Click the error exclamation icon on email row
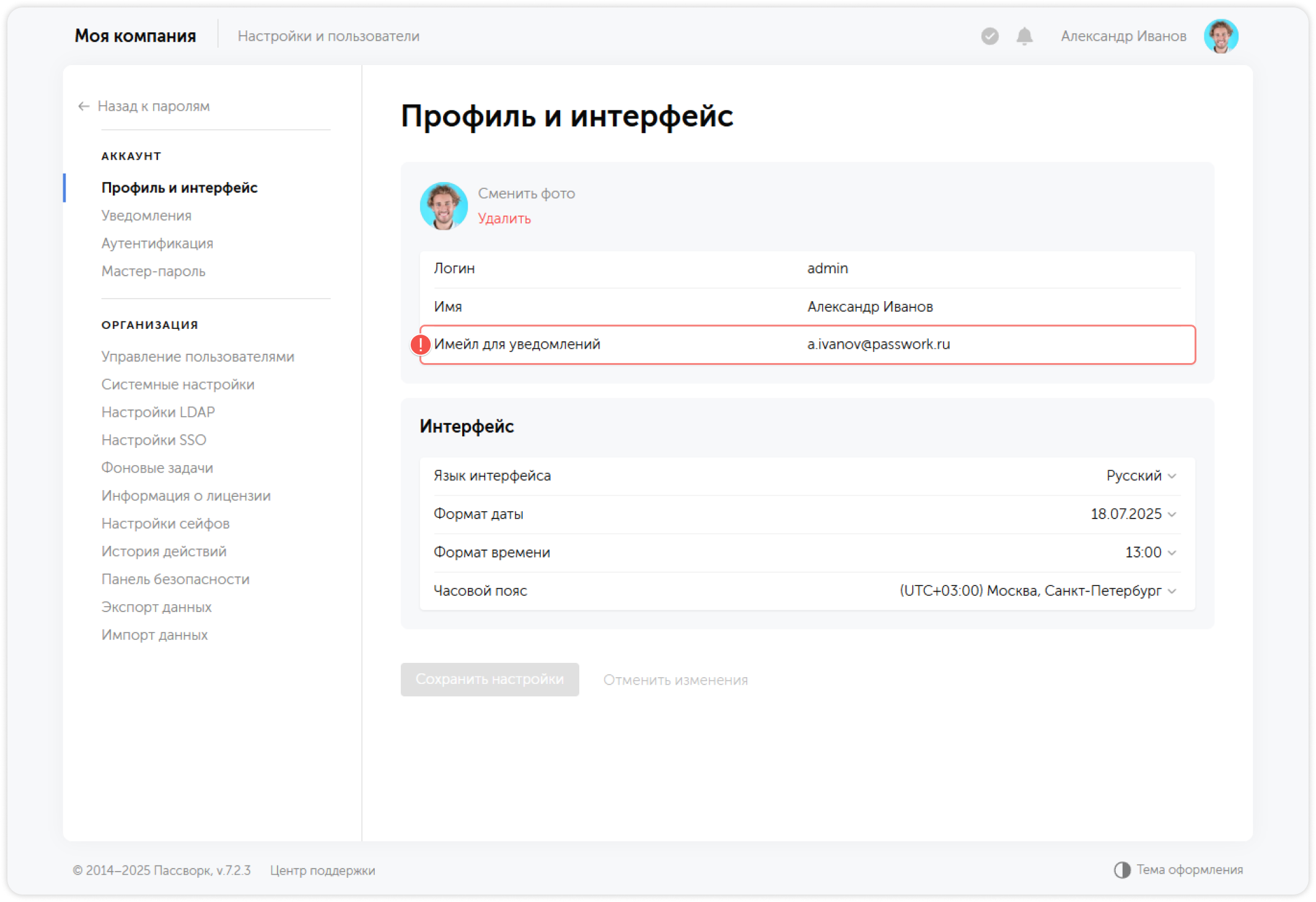Screen dimensions: 1316x902 (x=421, y=344)
